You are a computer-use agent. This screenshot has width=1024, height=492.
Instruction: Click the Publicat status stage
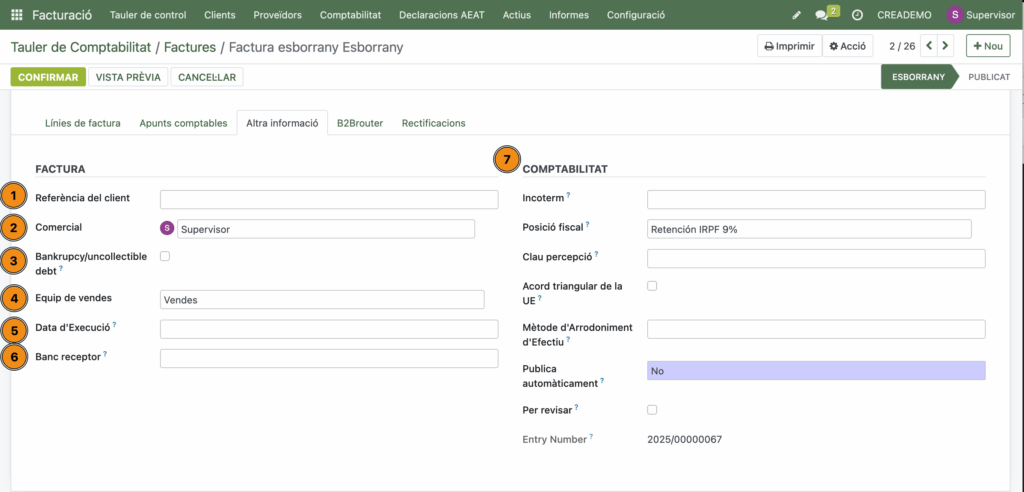[988, 77]
